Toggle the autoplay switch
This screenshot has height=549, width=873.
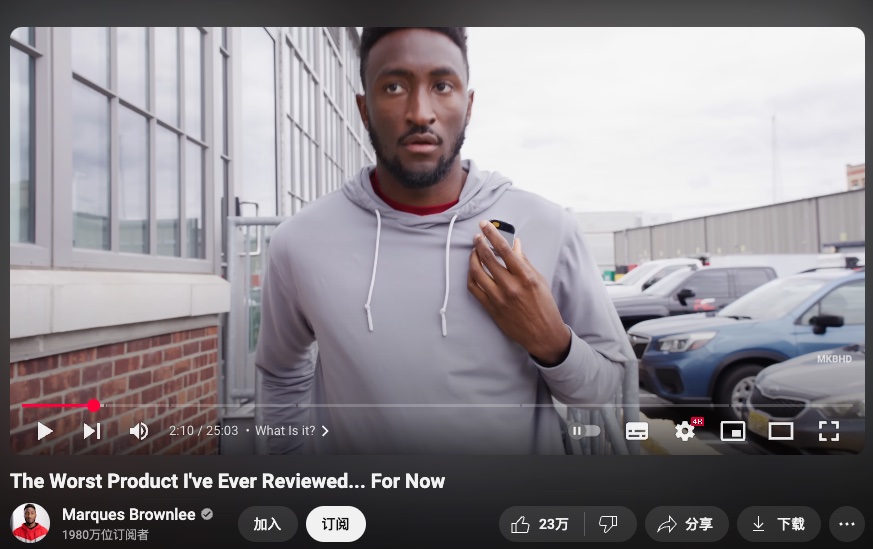point(585,431)
